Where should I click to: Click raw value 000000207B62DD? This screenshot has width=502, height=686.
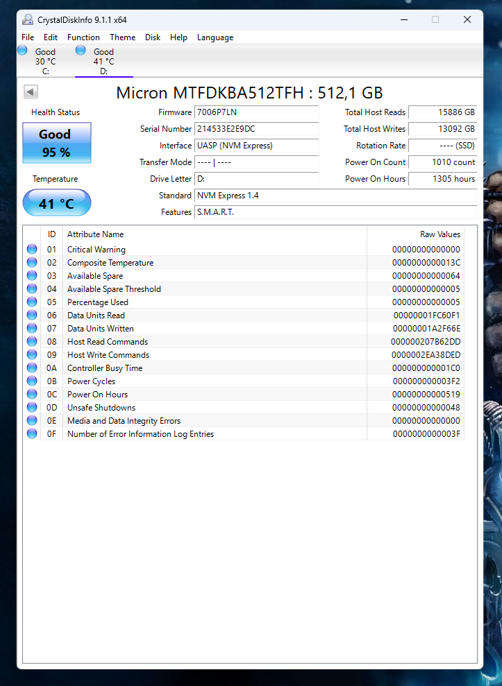coord(425,341)
